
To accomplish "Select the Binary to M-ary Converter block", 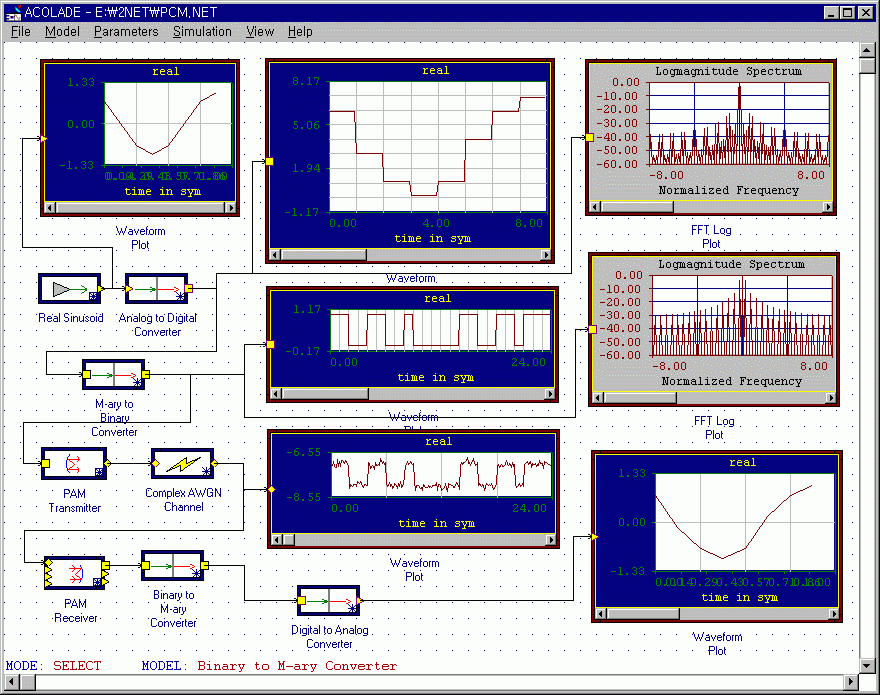I will point(173,566).
